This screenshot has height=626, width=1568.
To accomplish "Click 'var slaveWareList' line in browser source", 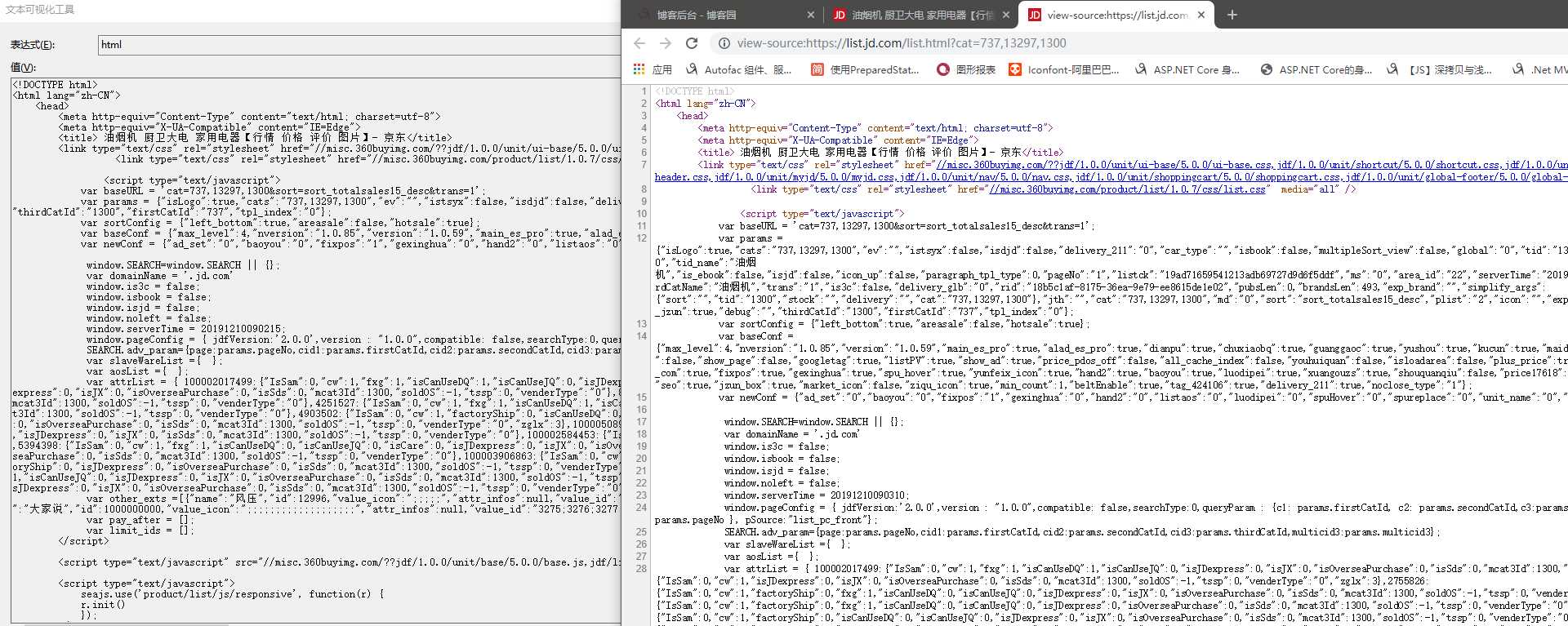I will (x=787, y=544).
